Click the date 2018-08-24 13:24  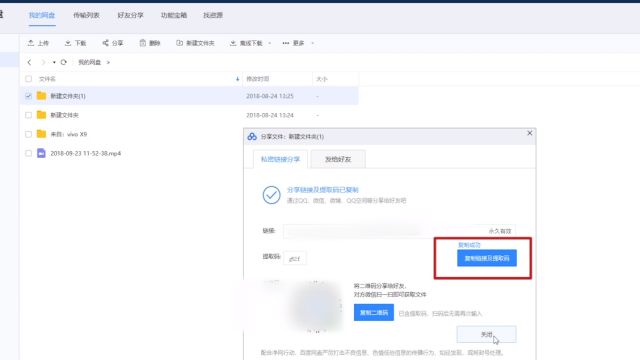click(269, 115)
